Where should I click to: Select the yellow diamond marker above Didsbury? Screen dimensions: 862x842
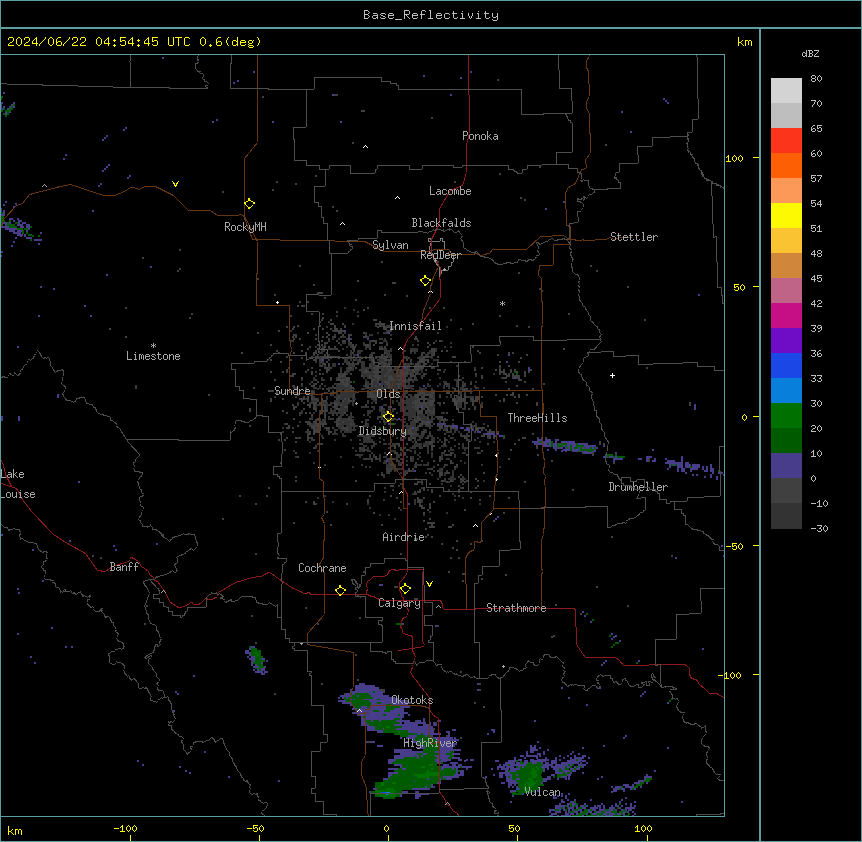click(x=389, y=417)
